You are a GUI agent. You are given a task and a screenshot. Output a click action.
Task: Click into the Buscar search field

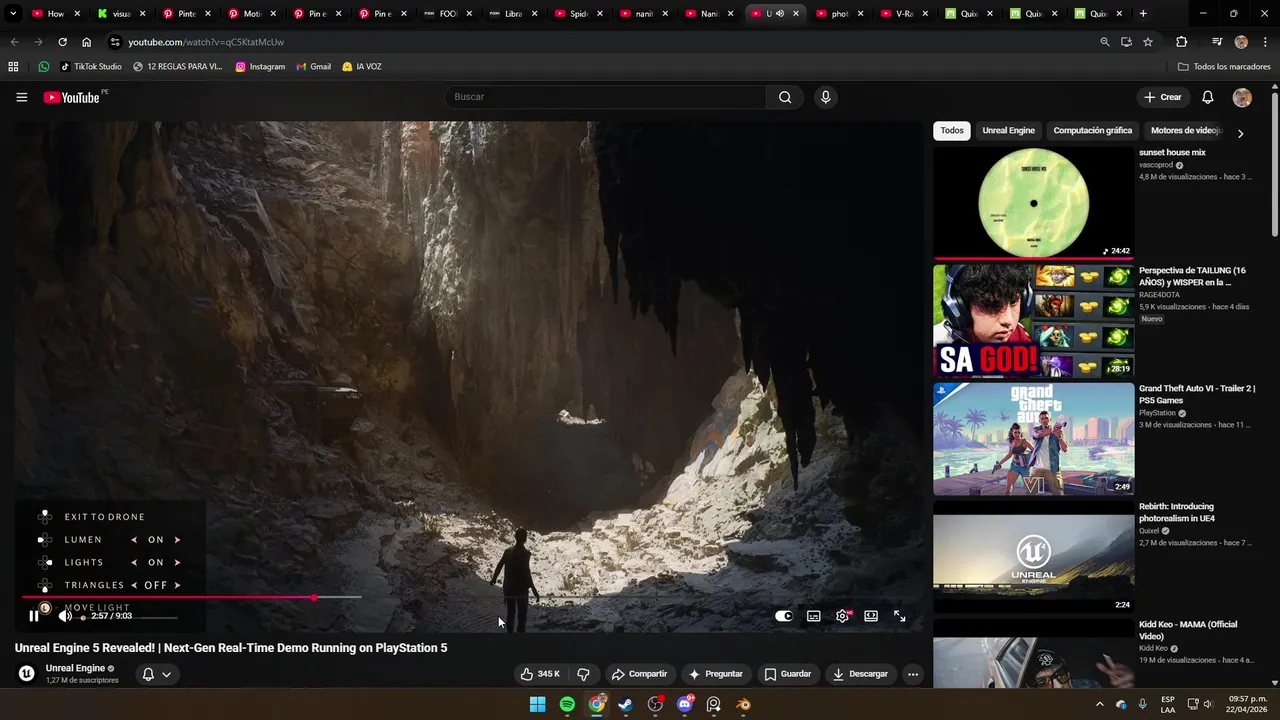click(x=605, y=97)
